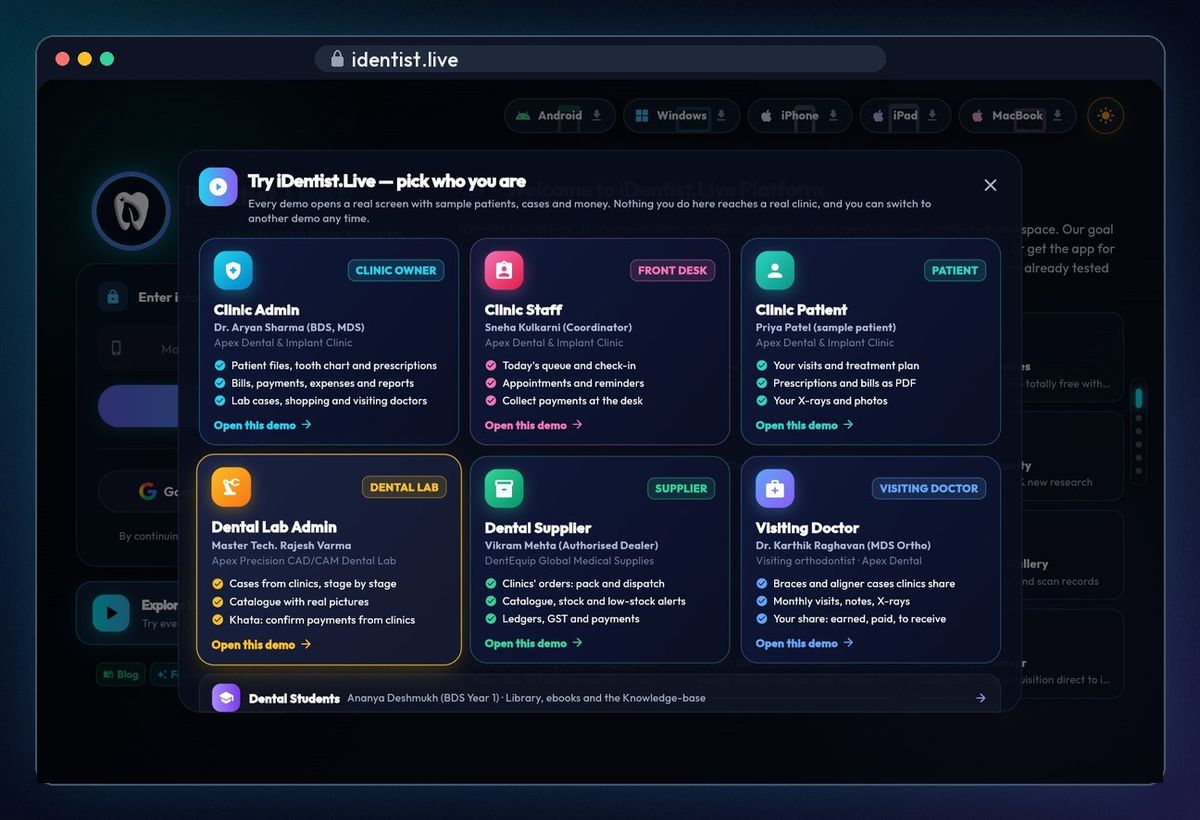Click the tooth logo in background page
Viewport: 1200px width, 820px height.
pos(131,211)
